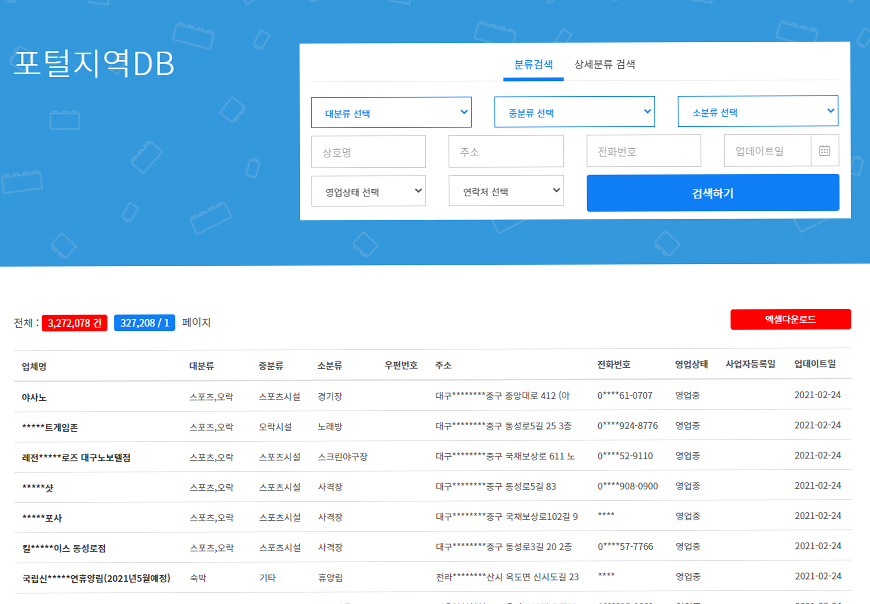
Task: Open the 영업상태 선택 dropdown
Action: click(368, 191)
